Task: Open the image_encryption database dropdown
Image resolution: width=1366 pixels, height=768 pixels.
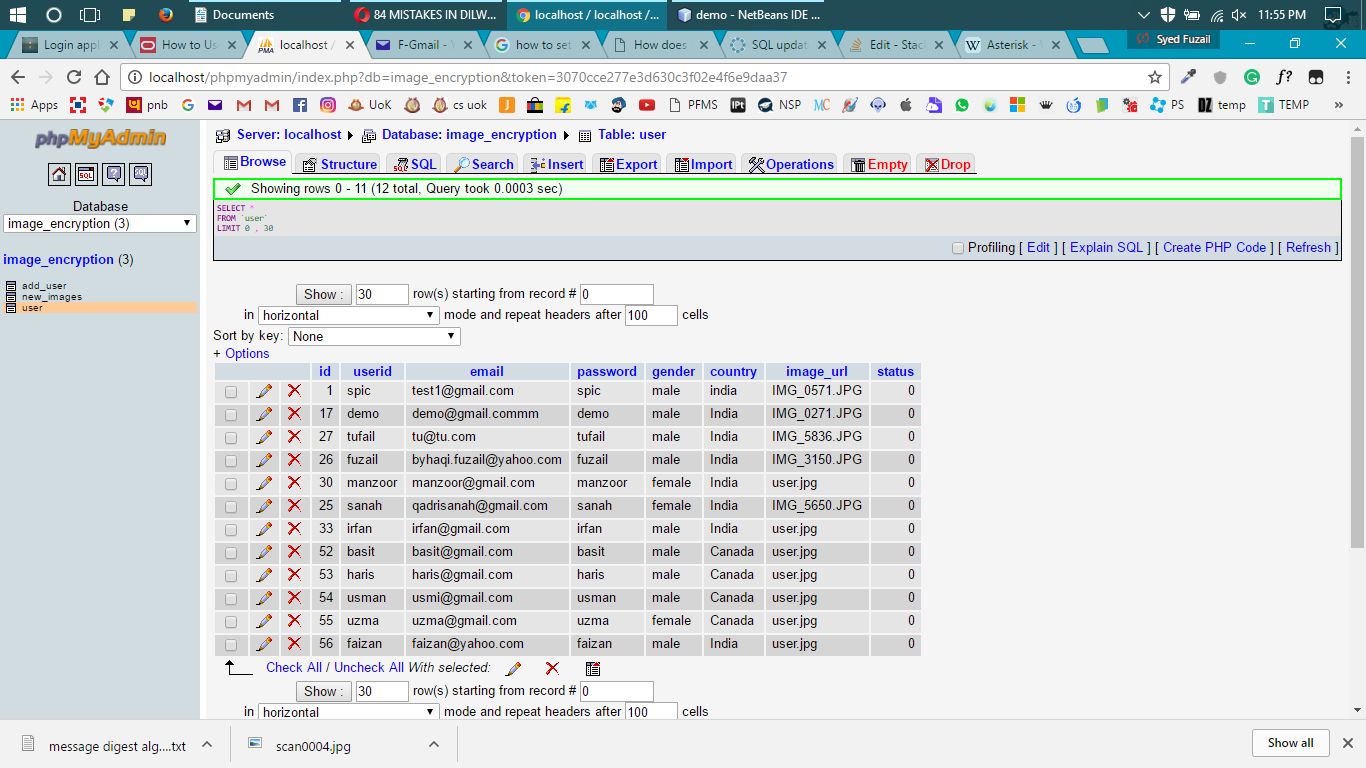Action: pos(100,224)
